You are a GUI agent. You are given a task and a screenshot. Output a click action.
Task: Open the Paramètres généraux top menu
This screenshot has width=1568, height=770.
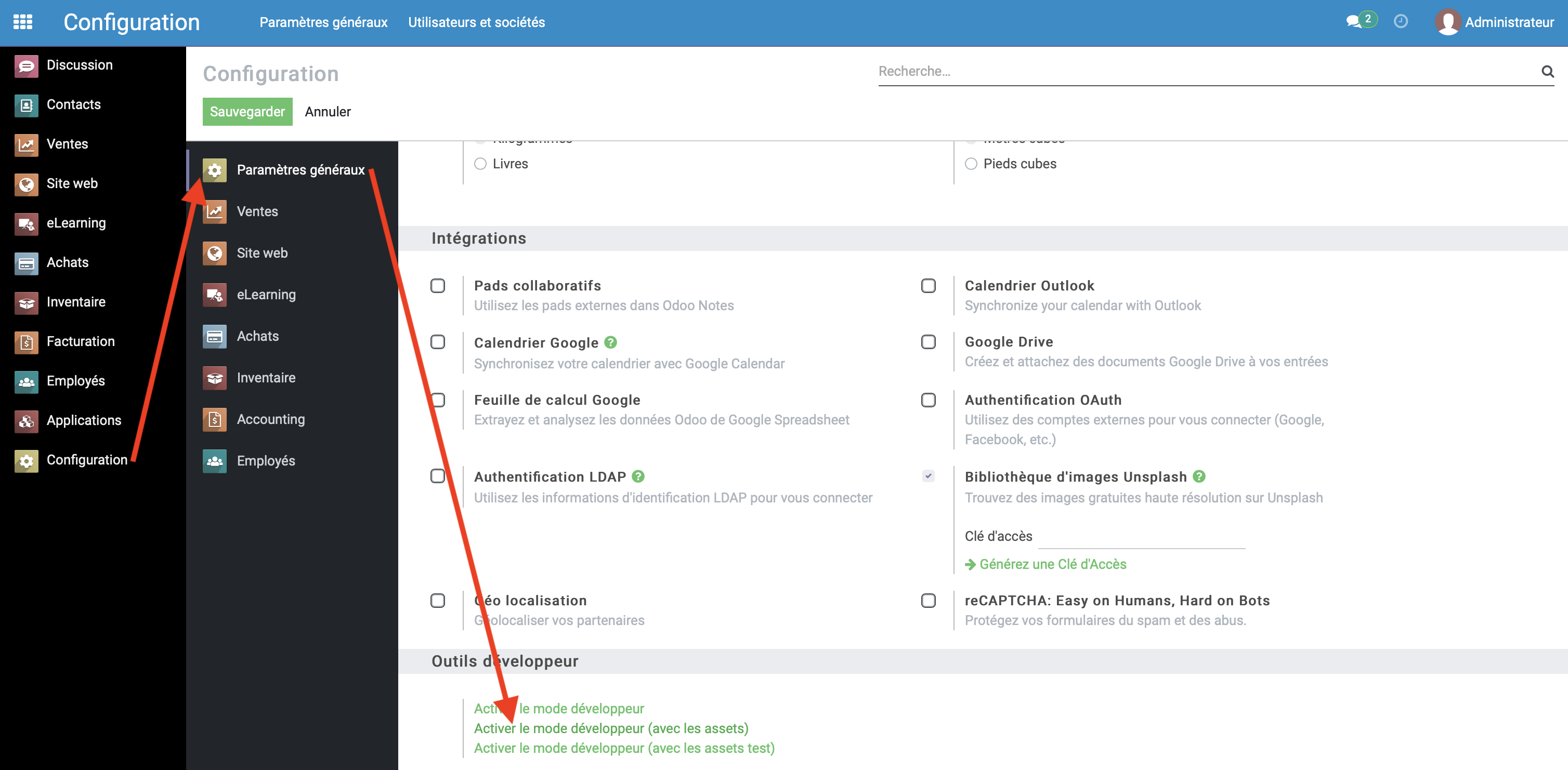pos(323,22)
